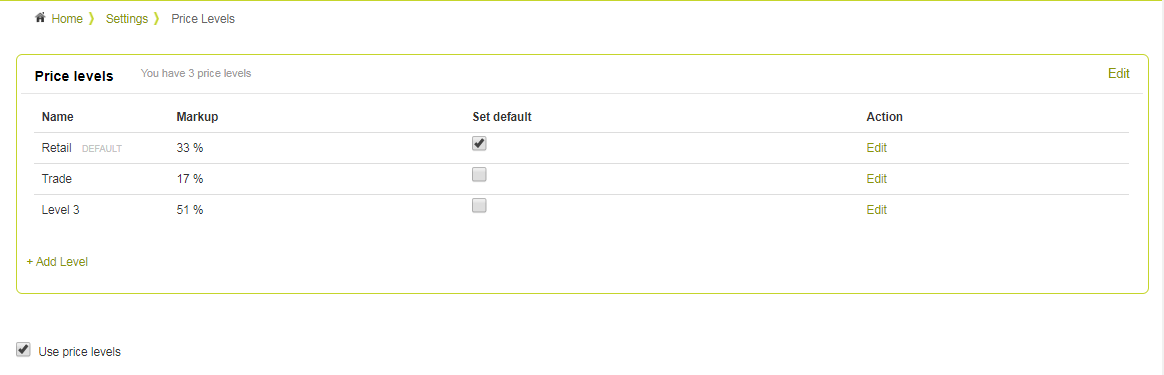
Task: Go to the Home breadcrumb link
Action: [x=67, y=19]
